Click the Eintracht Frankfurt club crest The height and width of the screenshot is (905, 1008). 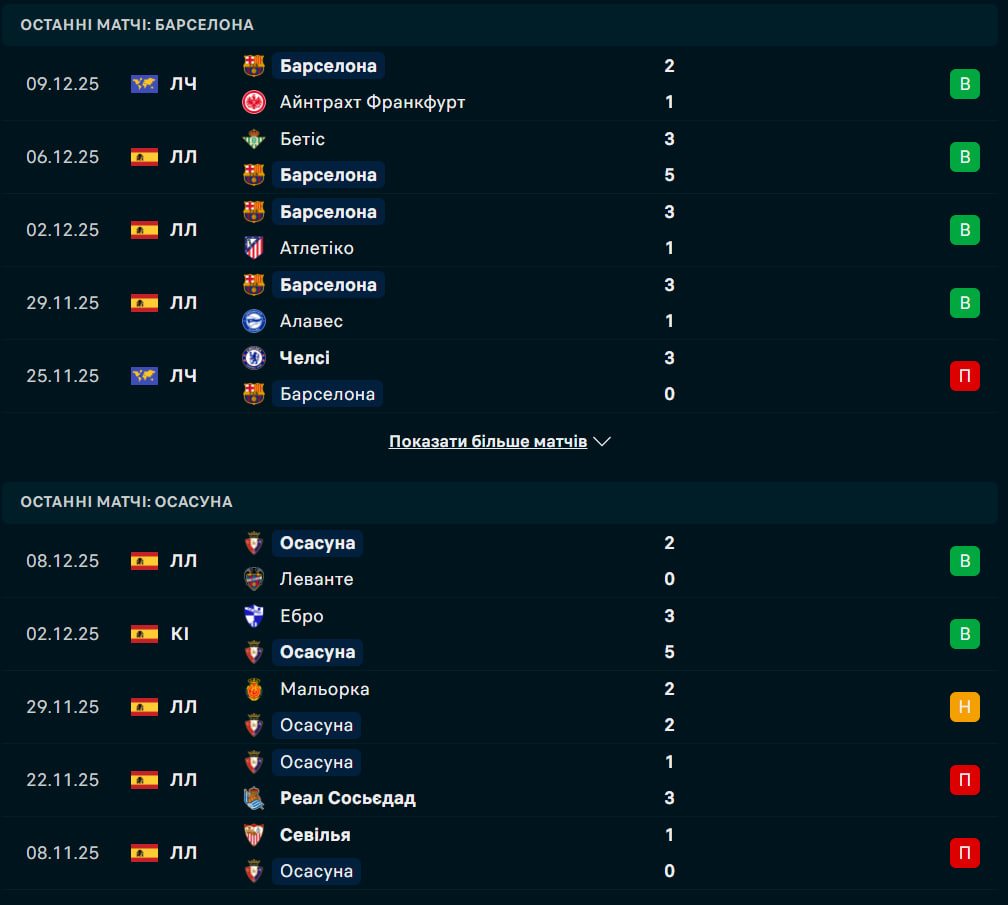[254, 102]
